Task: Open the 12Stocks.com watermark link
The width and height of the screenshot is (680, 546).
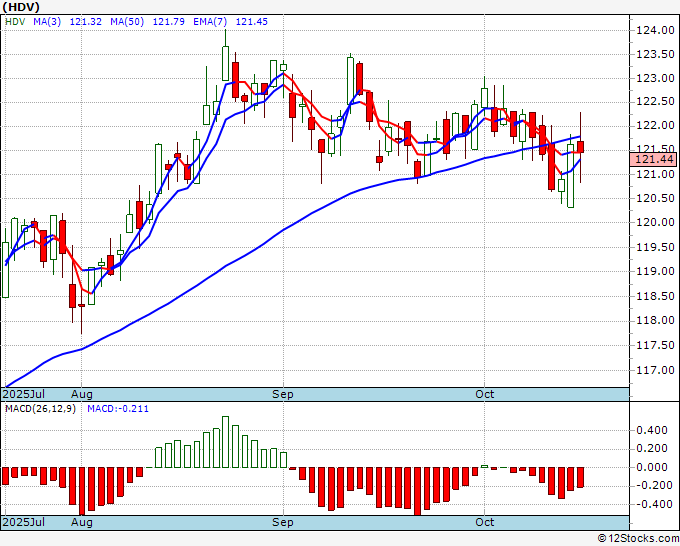Action: (x=638, y=539)
